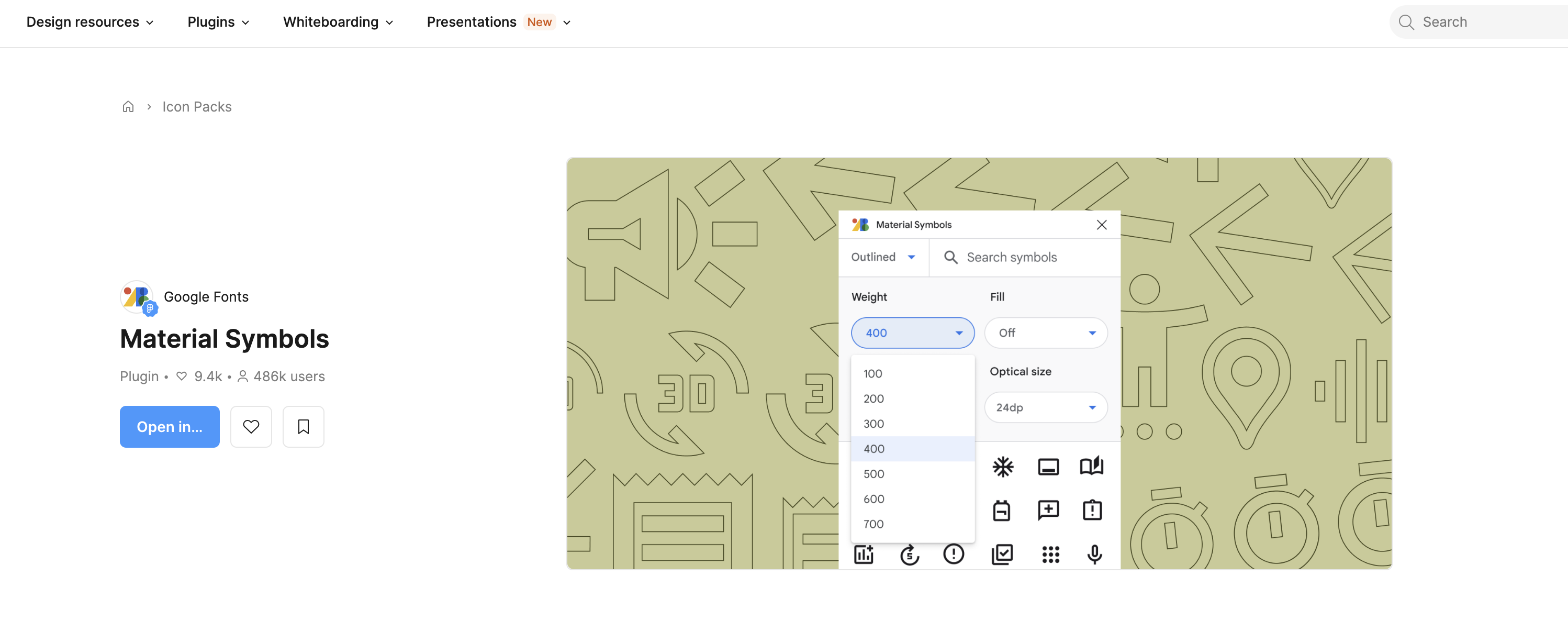
Task: Save plugin with the bookmark button
Action: coord(303,426)
